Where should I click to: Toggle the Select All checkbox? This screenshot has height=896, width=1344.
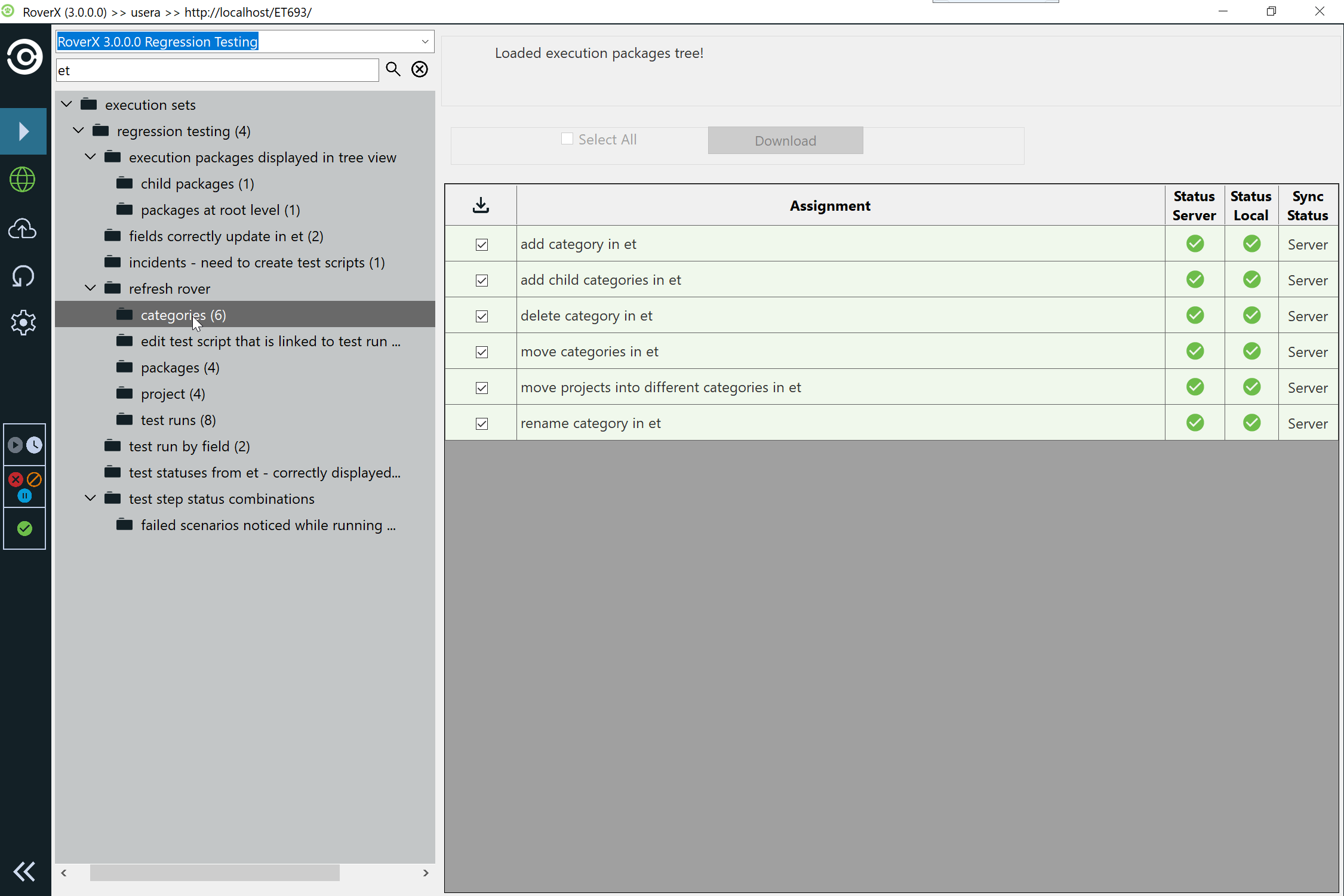coord(567,139)
